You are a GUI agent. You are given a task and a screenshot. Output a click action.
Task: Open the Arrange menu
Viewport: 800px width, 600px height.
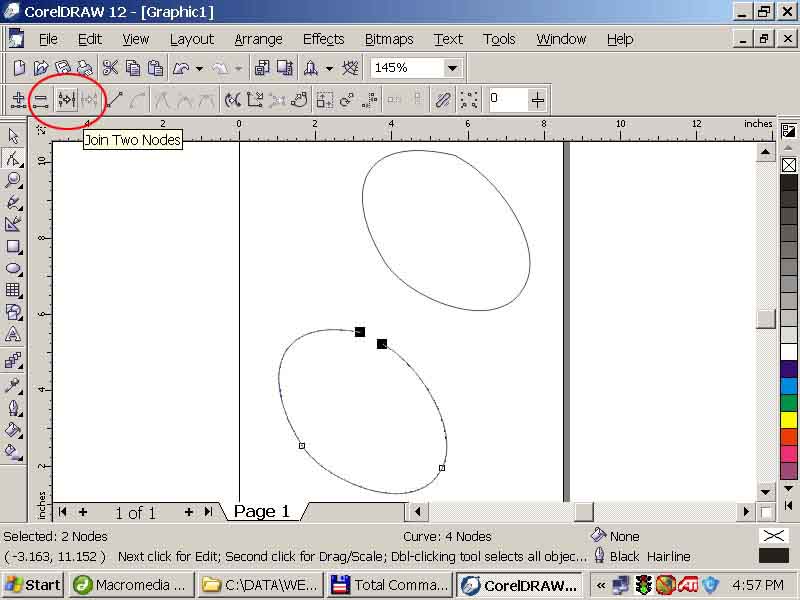[259, 39]
